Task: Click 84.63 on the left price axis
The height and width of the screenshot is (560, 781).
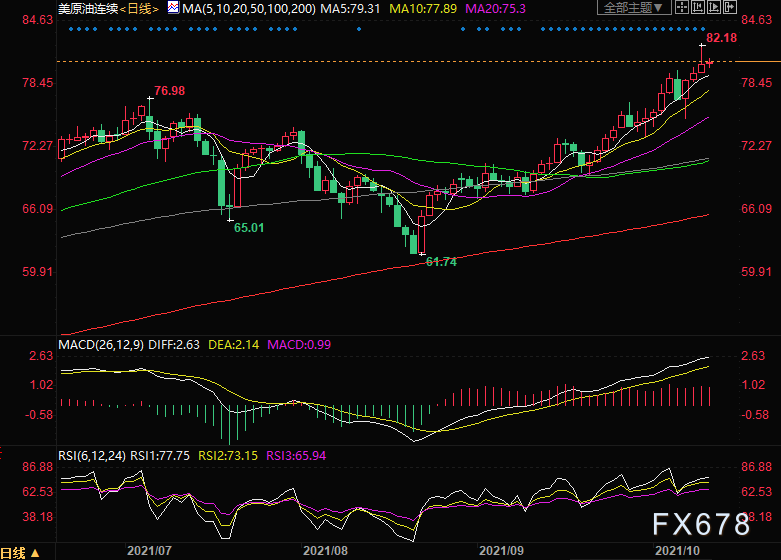Action: (x=38, y=20)
